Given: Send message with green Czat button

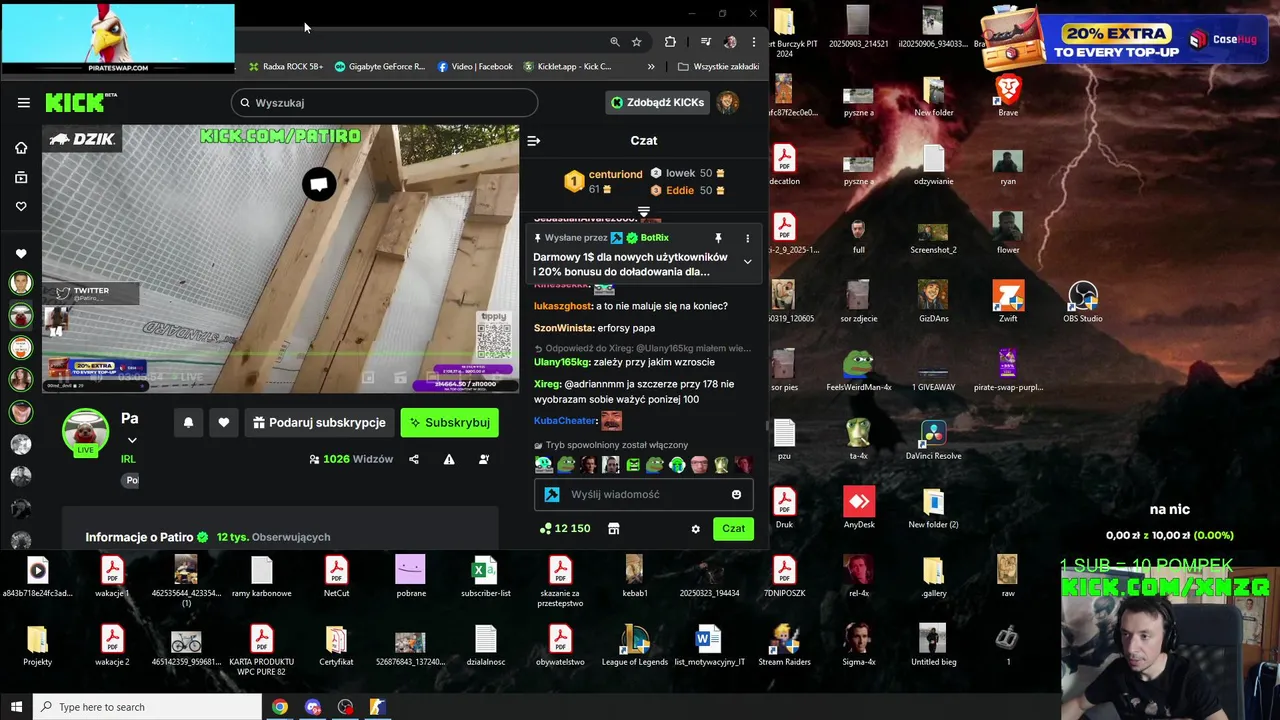Looking at the screenshot, I should (733, 529).
